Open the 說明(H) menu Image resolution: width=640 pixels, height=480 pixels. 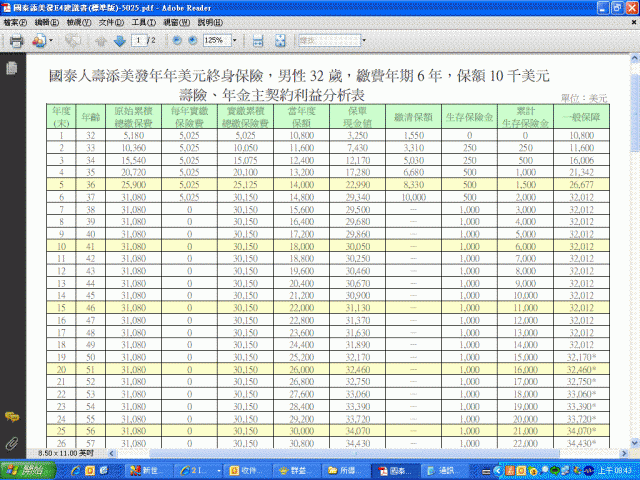click(210, 22)
